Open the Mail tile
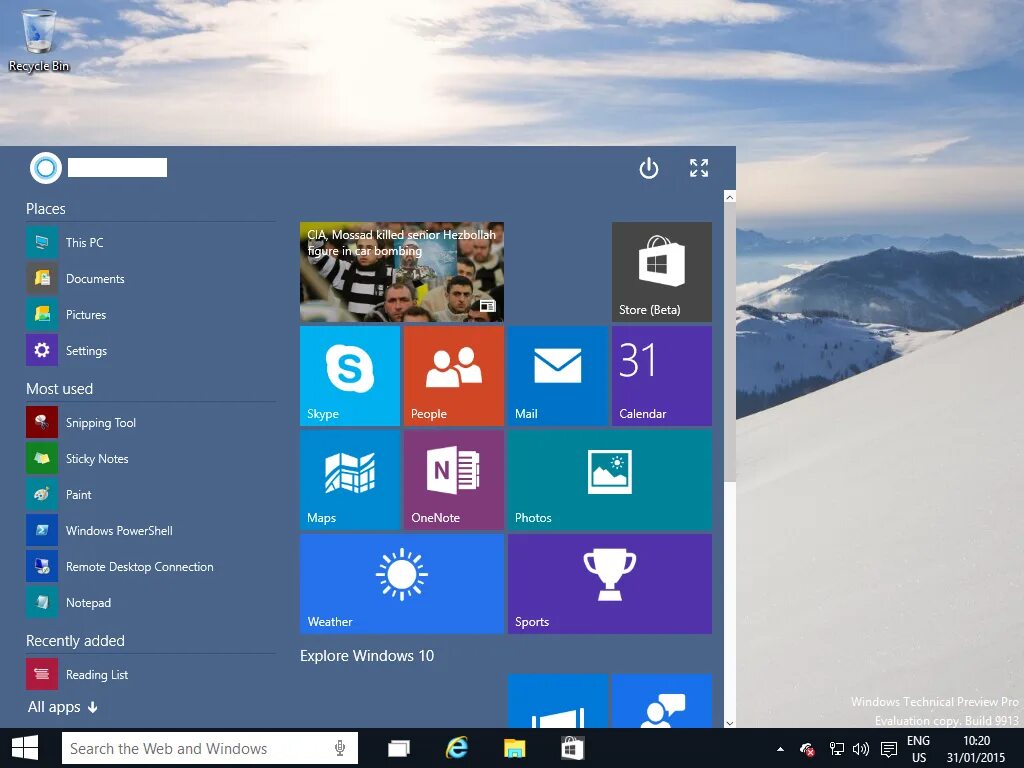1024x768 pixels. click(x=558, y=376)
